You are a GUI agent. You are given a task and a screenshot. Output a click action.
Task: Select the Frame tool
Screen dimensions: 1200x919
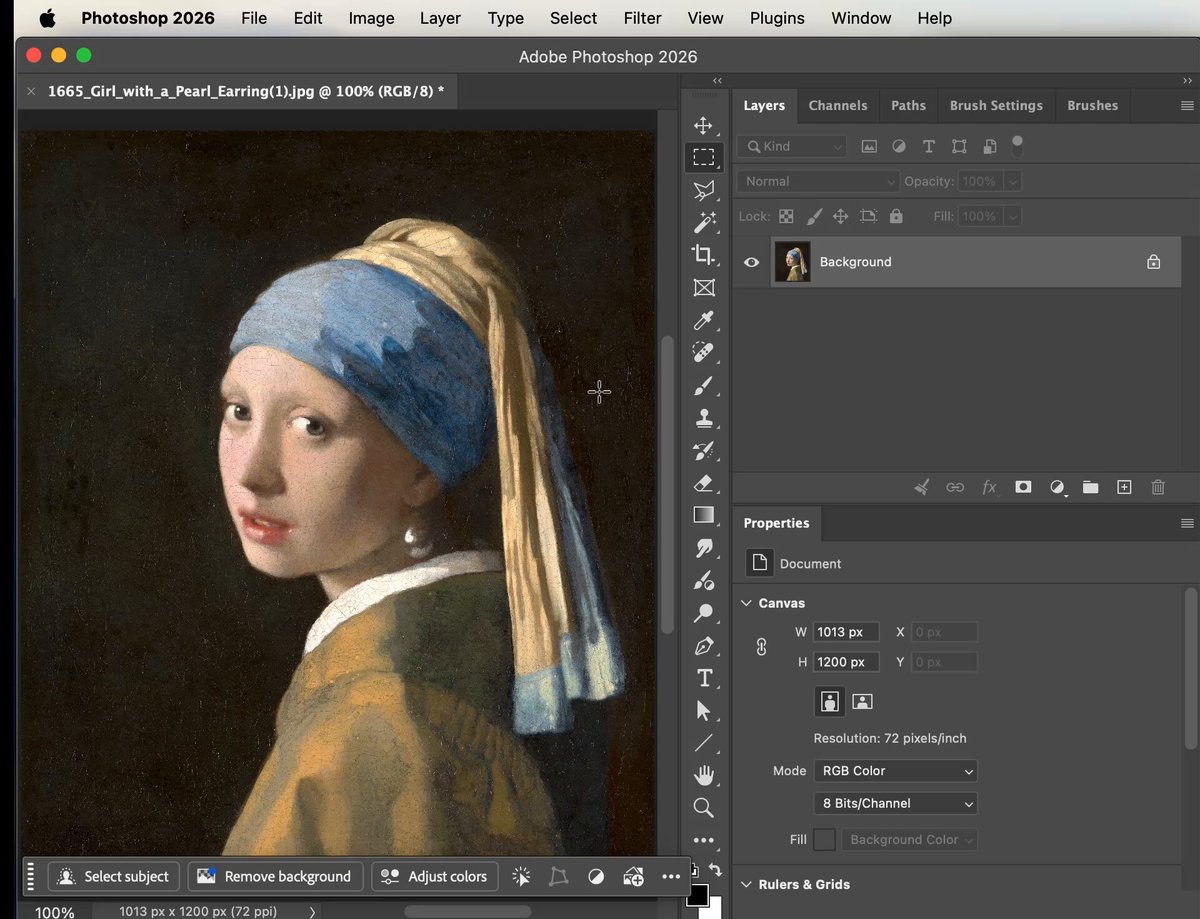704,288
